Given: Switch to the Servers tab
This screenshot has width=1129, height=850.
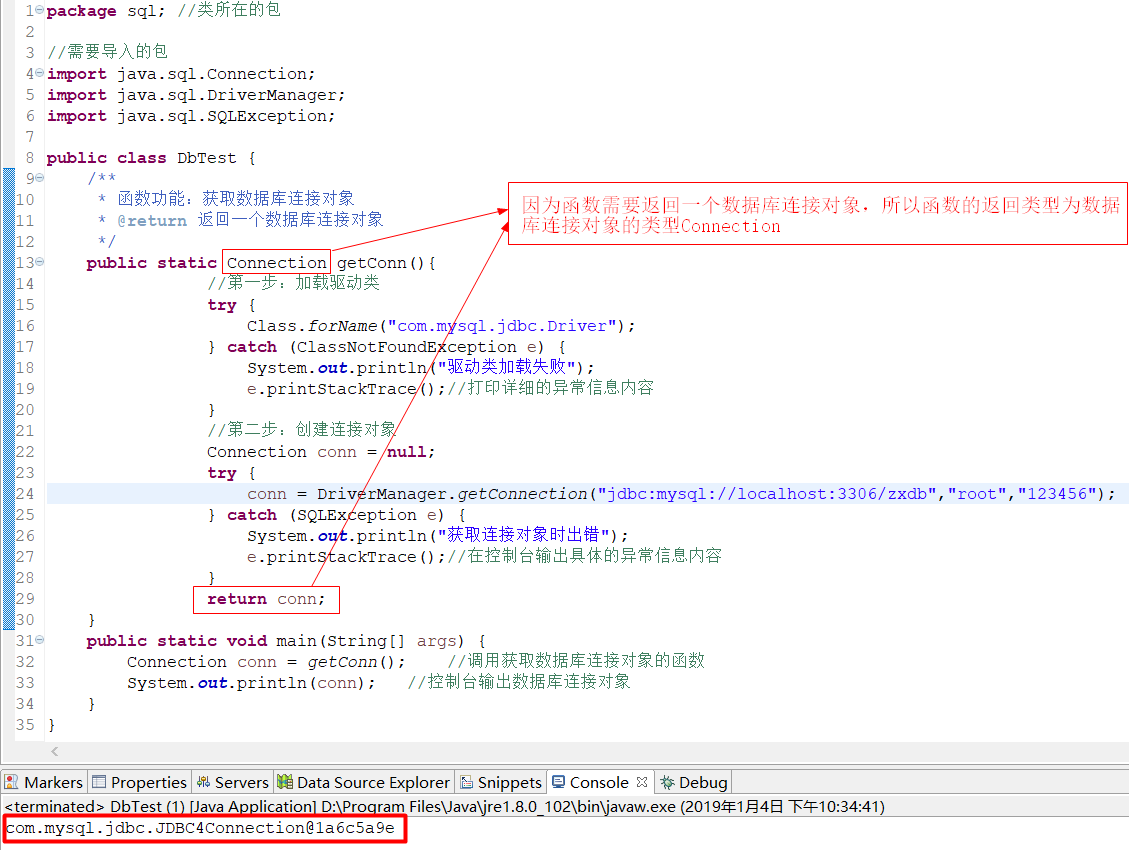Looking at the screenshot, I should coord(233,782).
